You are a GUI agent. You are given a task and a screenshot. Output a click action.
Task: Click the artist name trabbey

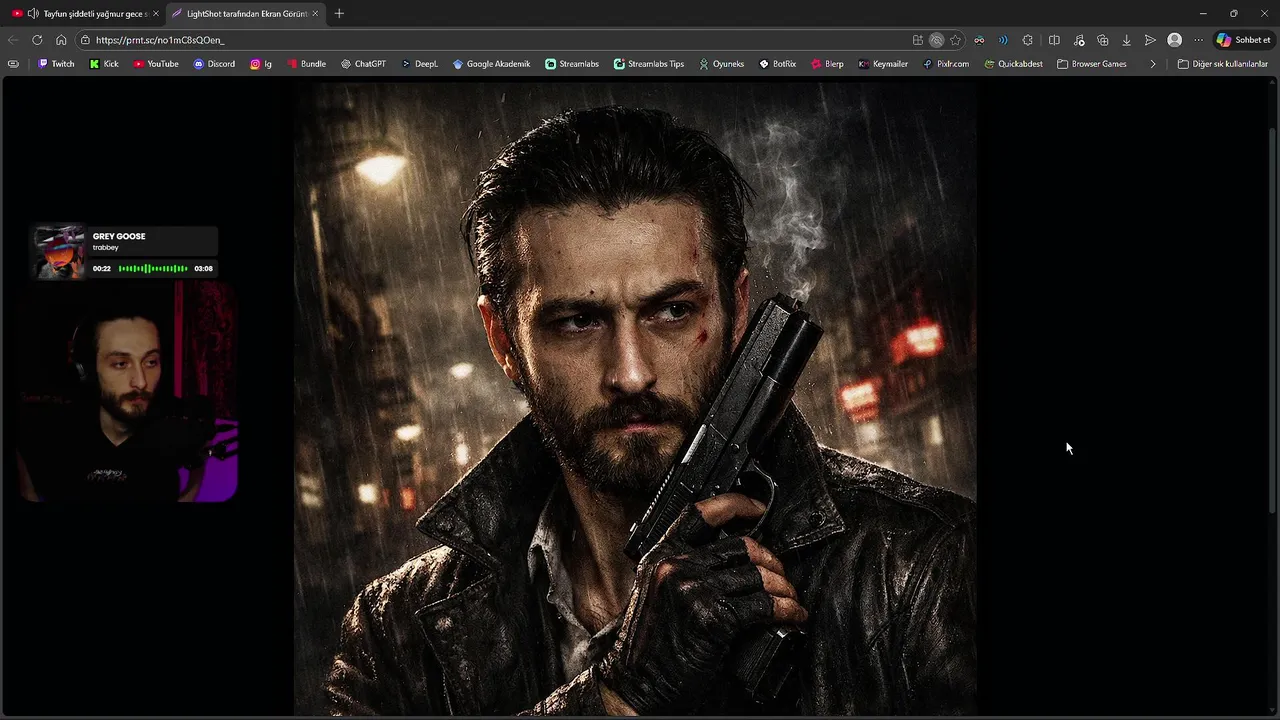tap(105, 247)
